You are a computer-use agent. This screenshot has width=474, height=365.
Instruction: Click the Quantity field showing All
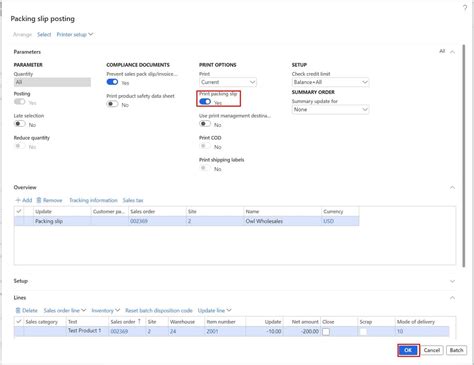coord(52,82)
